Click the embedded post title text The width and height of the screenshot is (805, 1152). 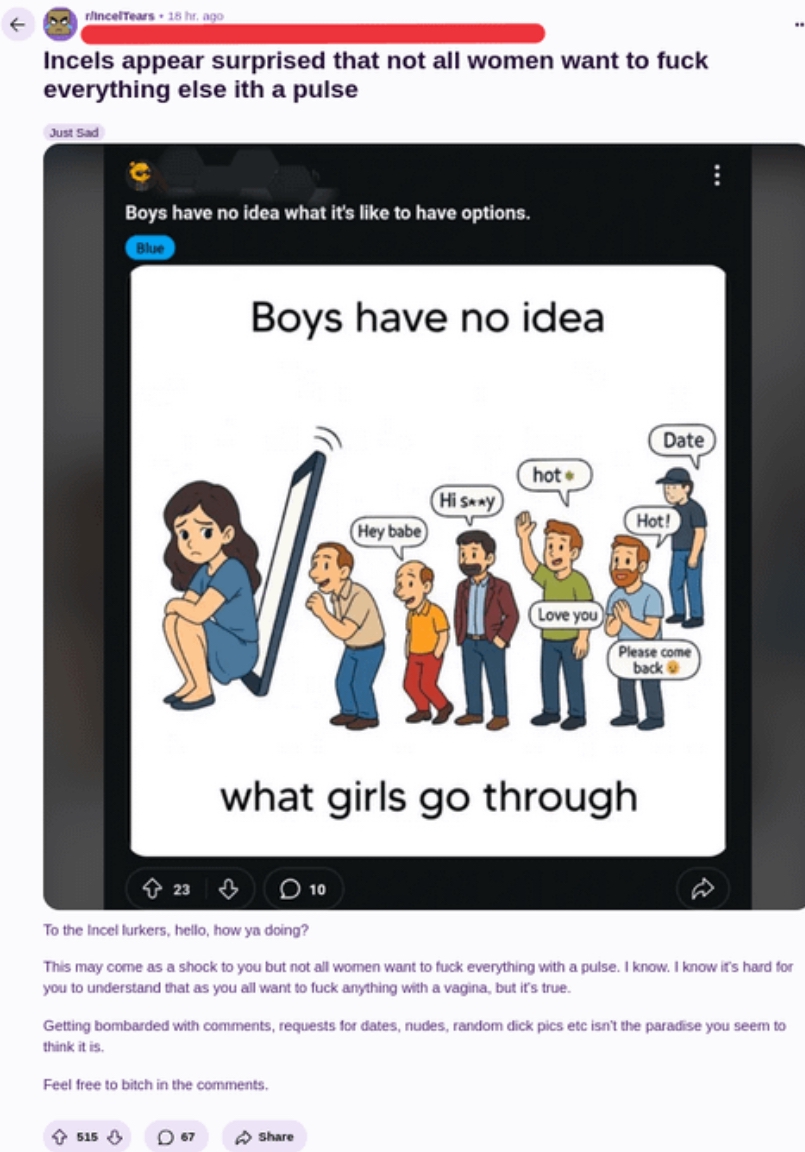point(328,213)
